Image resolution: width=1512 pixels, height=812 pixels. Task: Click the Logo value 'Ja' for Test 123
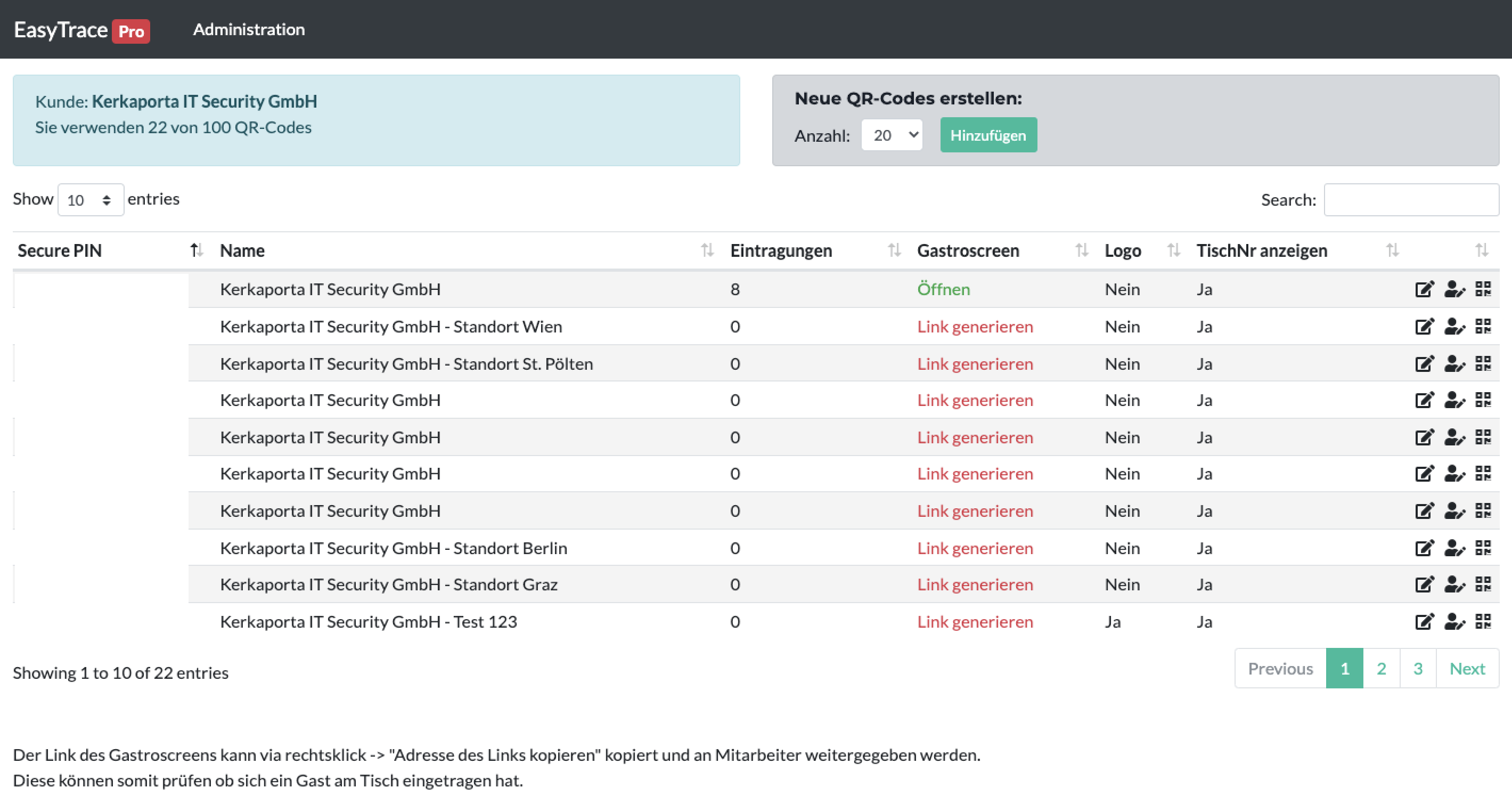coord(1112,621)
